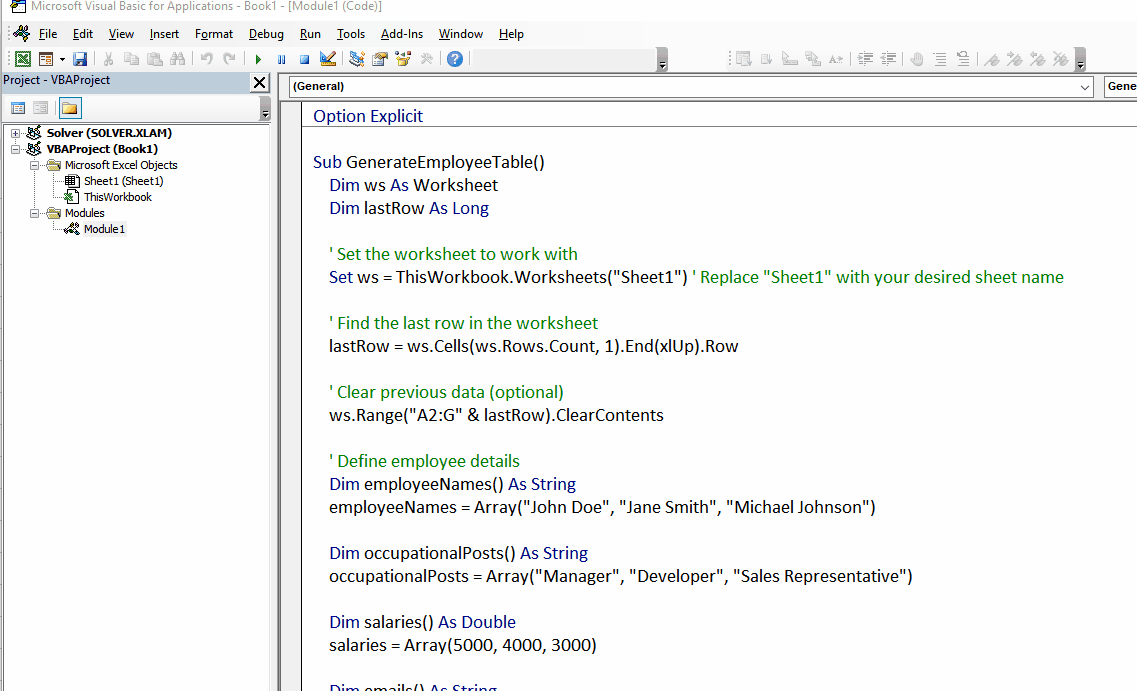Toggle Design Mode icon
This screenshot has width=1137, height=691.
[x=328, y=59]
